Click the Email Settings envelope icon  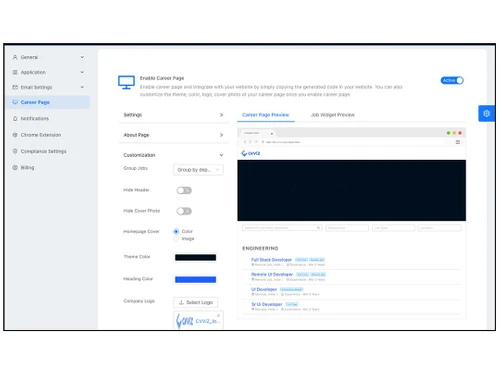pos(15,87)
